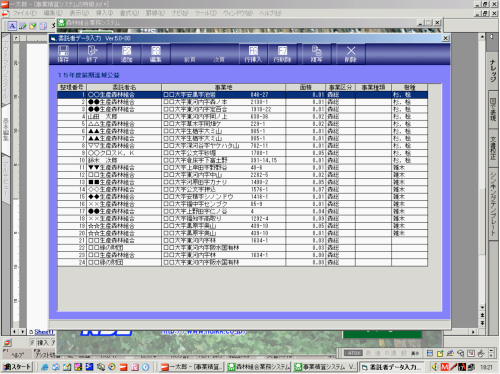Click the 終了 (exit) toolbar icon
Viewport: 500px width, 374px height.
click(x=92, y=54)
